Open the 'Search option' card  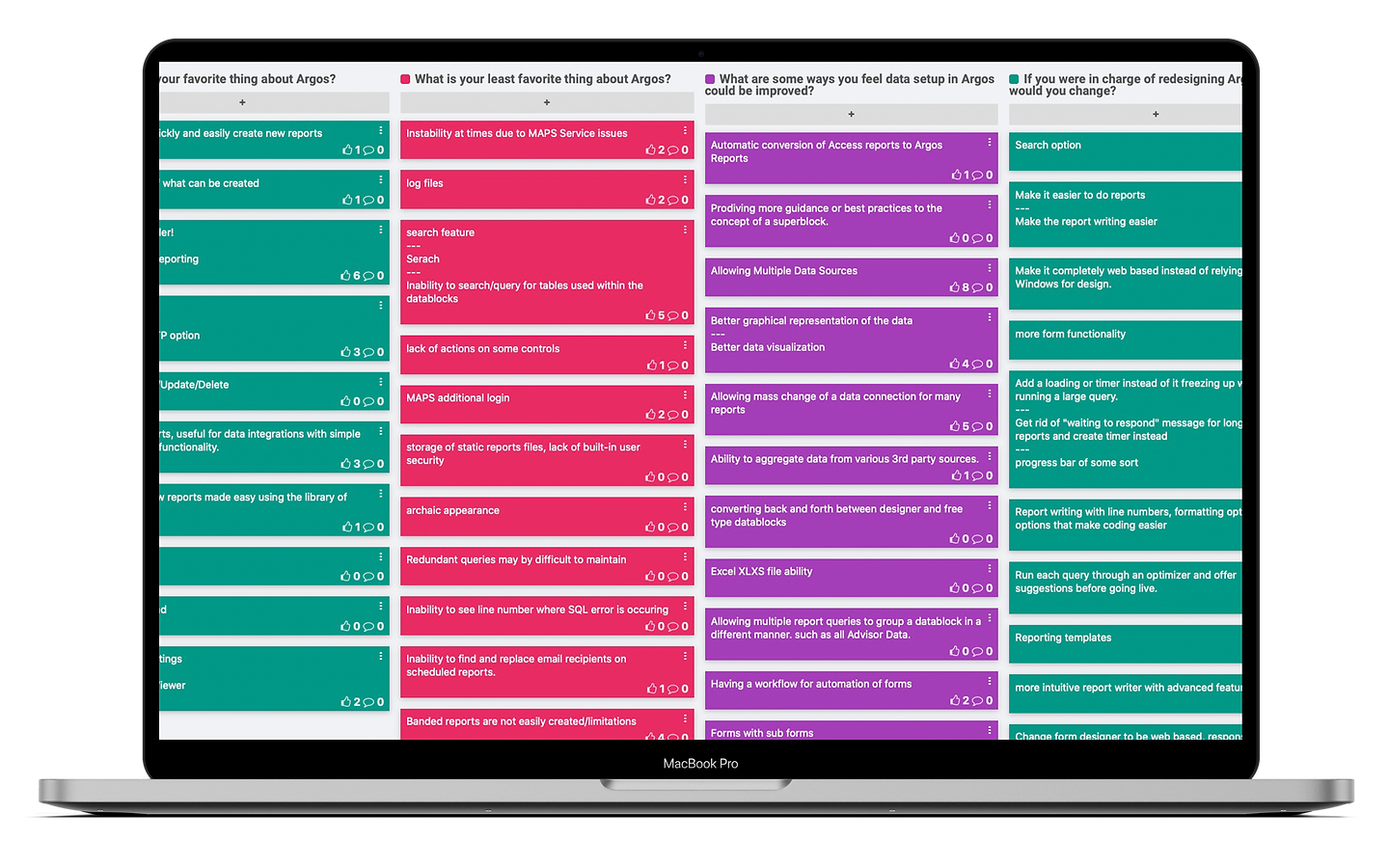1126,151
